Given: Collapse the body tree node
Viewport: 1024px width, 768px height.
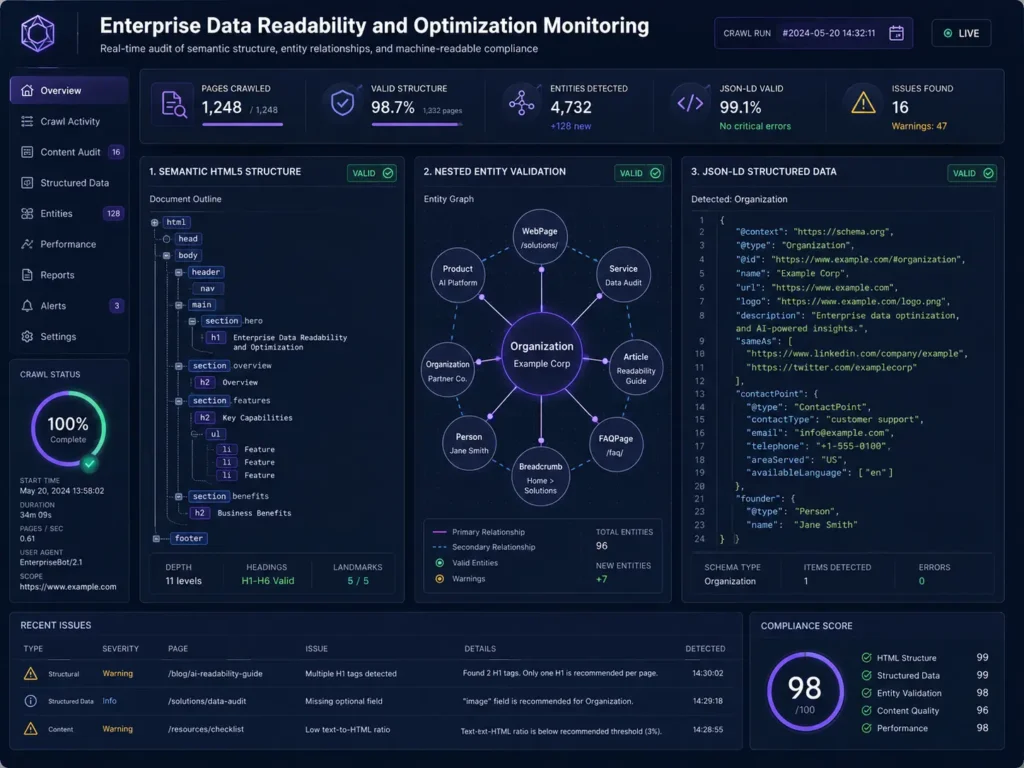Looking at the screenshot, I should coord(167,255).
